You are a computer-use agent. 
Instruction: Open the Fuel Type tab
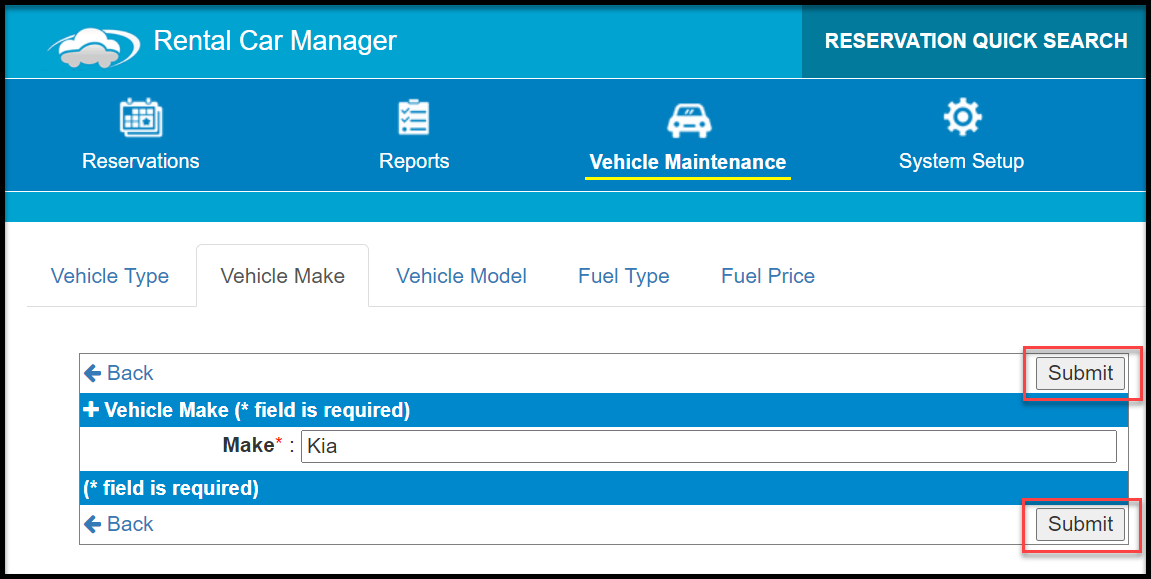pos(624,276)
